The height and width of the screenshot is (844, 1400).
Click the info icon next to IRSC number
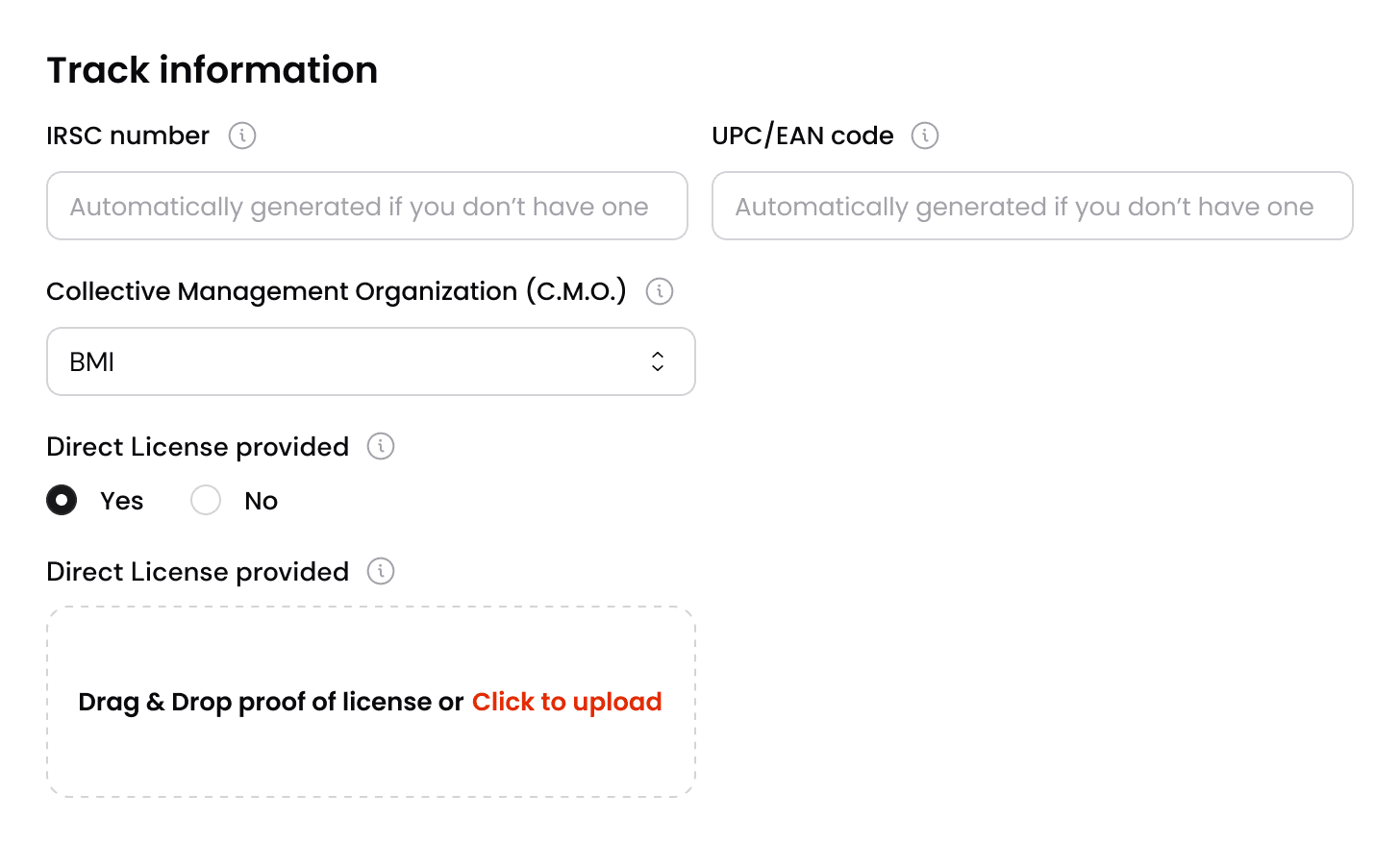[x=242, y=136]
